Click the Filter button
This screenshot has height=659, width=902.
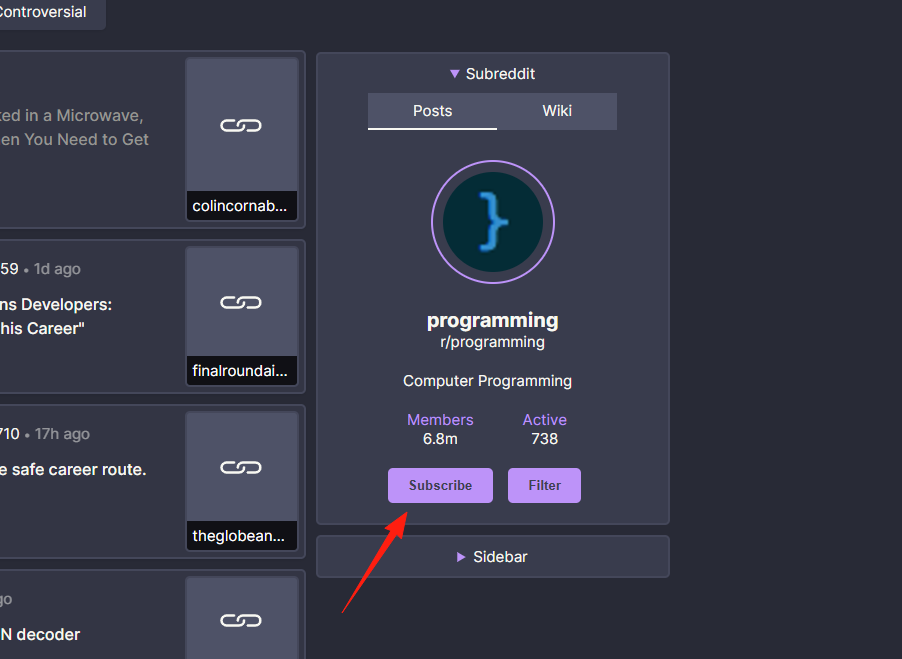tap(544, 485)
